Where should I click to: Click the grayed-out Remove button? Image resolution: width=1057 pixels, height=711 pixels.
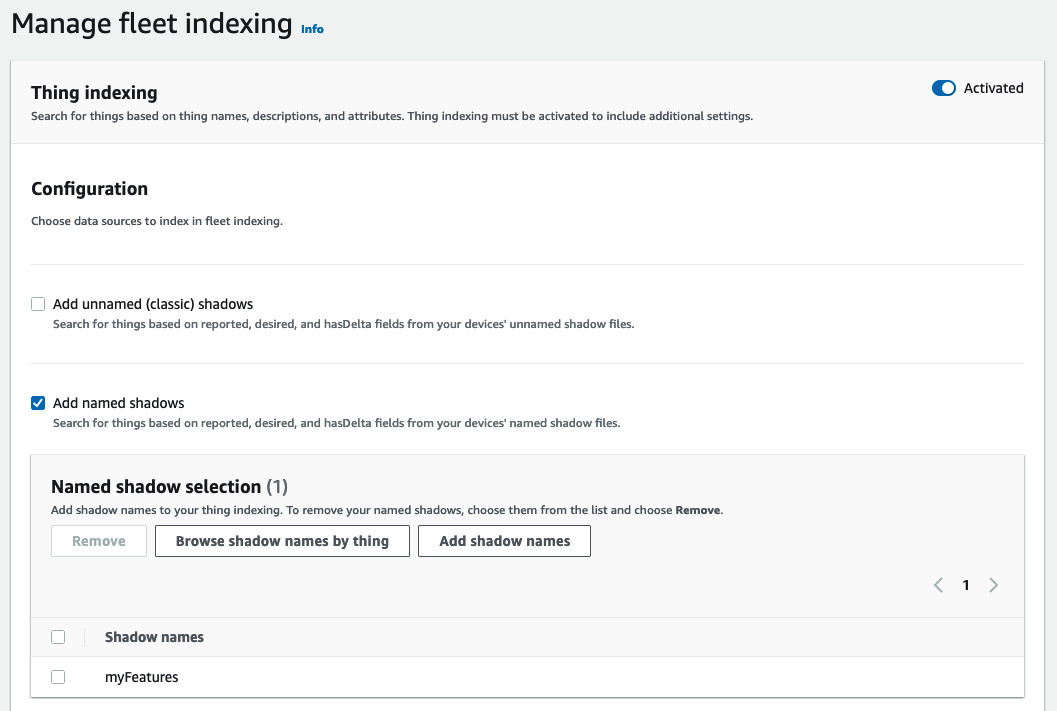(98, 540)
